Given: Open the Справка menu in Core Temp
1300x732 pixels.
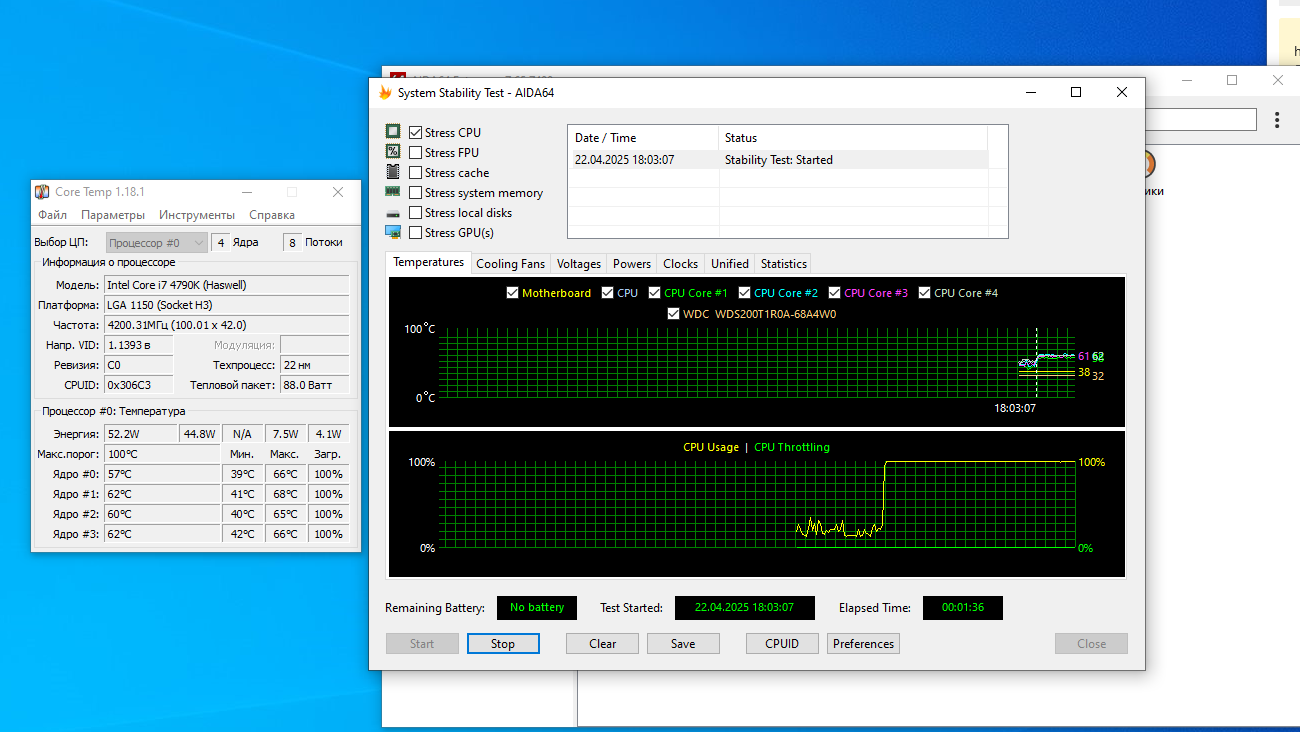Looking at the screenshot, I should tap(272, 215).
